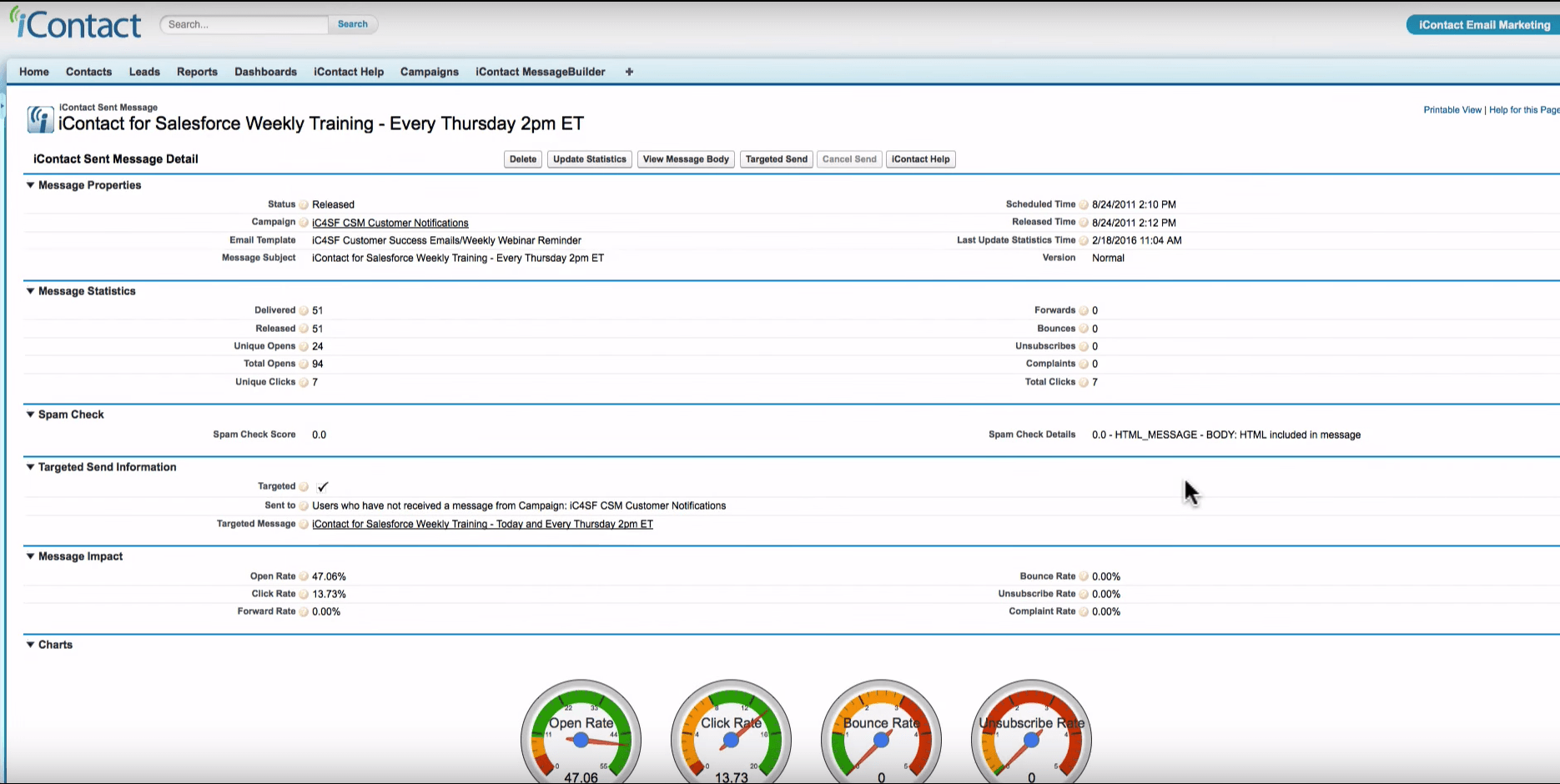Click the 13.73% Click Rate value
Screen dimensions: 1560x784
[330, 595]
